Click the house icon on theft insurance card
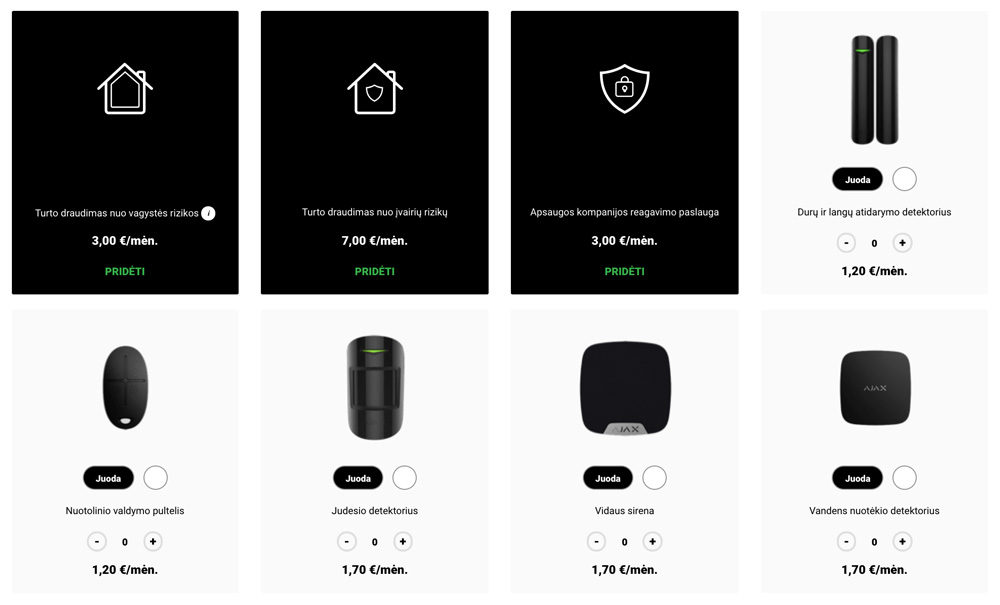Viewport: 1000px width, 605px height. (x=125, y=89)
